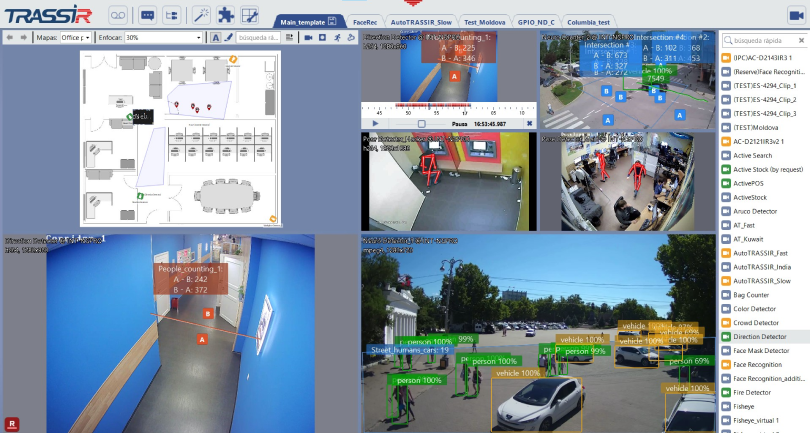Open the Enfocar 30% zoom dropdown
This screenshot has width=810, height=433.
165,37
